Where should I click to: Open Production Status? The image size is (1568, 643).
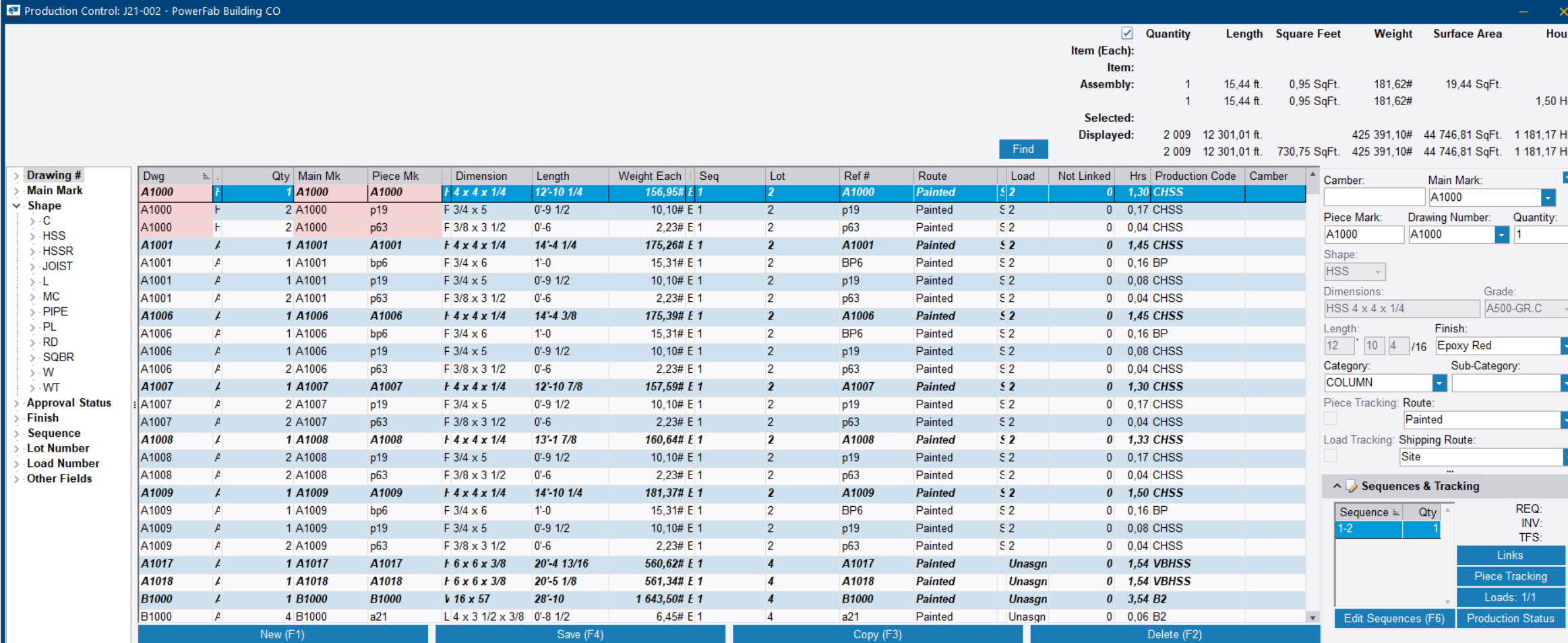point(1511,618)
